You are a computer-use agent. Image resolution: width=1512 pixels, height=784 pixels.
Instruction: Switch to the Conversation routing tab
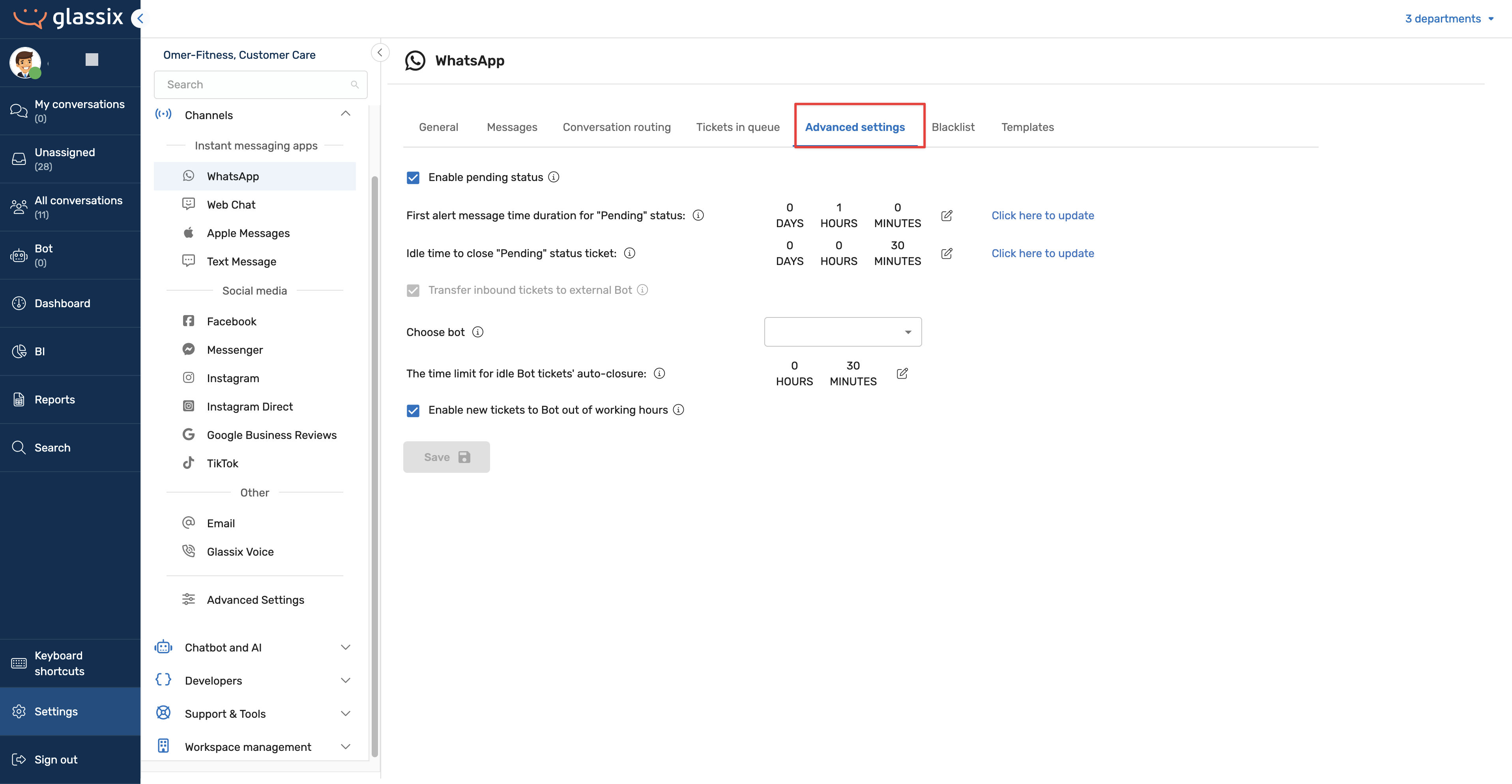click(616, 127)
